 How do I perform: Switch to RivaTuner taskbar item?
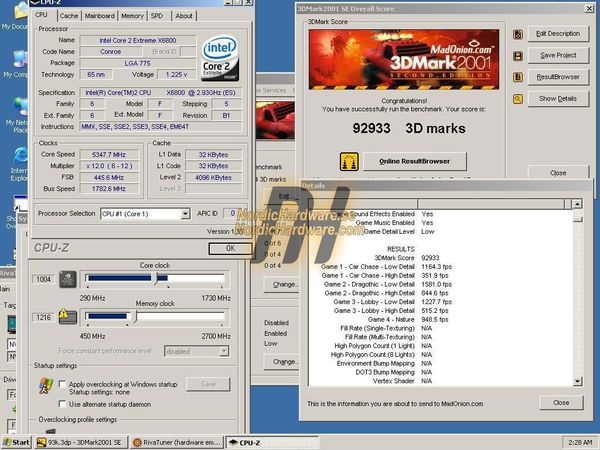coord(178,442)
